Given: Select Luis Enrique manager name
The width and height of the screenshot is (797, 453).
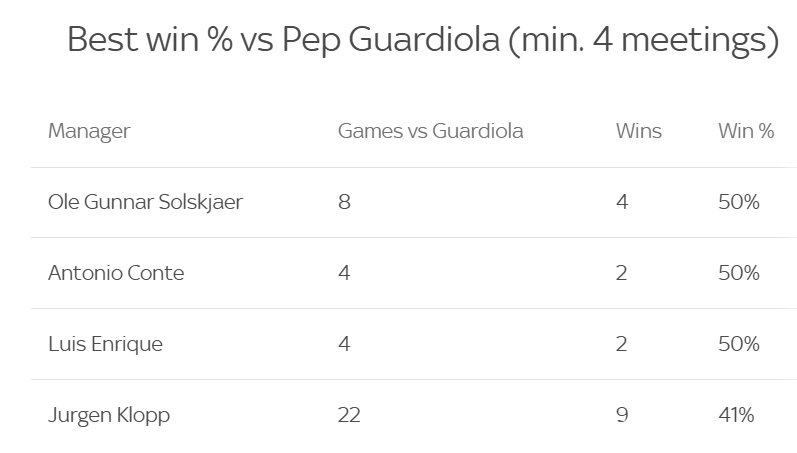Looking at the screenshot, I should [x=105, y=344].
